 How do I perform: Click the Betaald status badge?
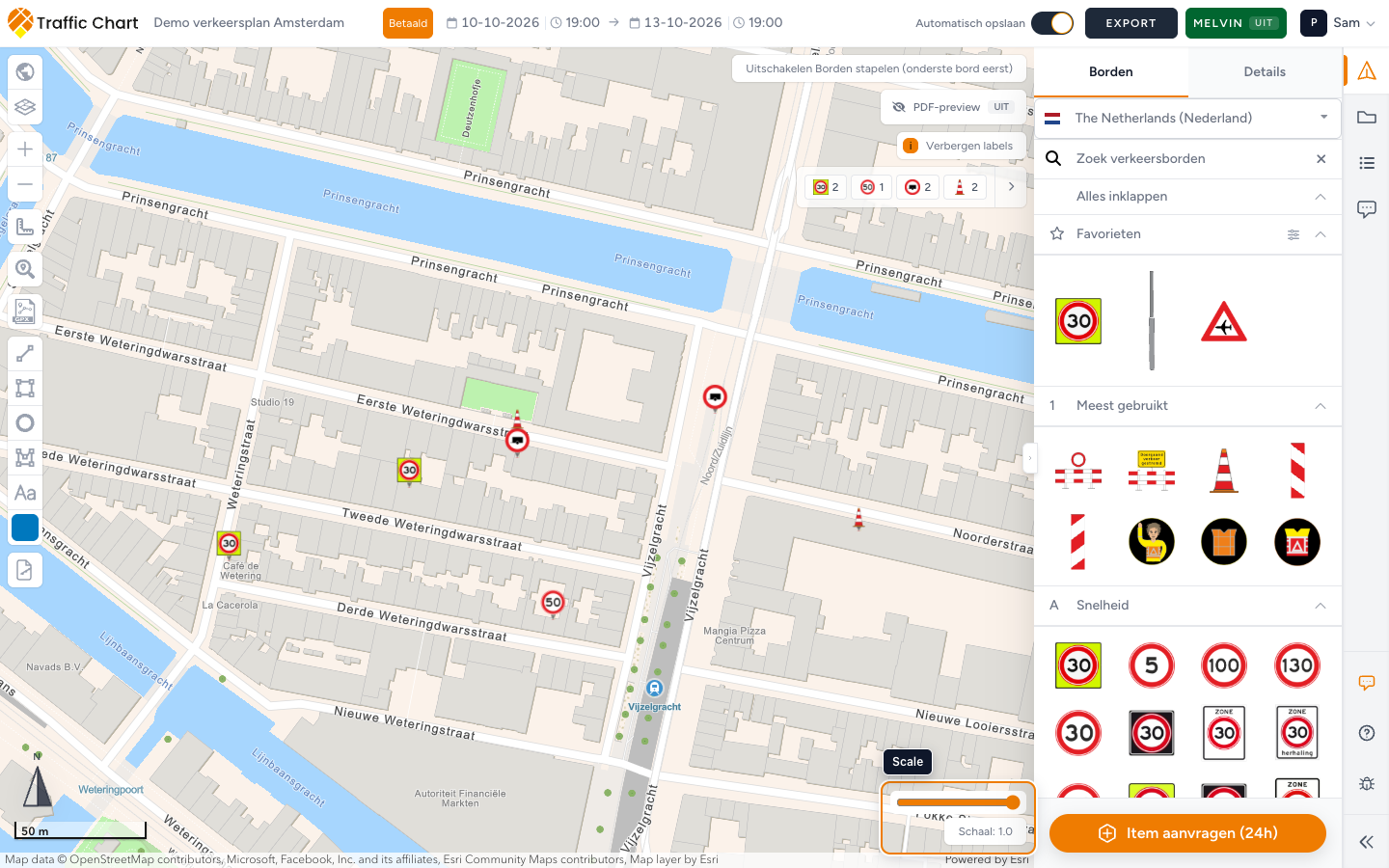point(408,23)
